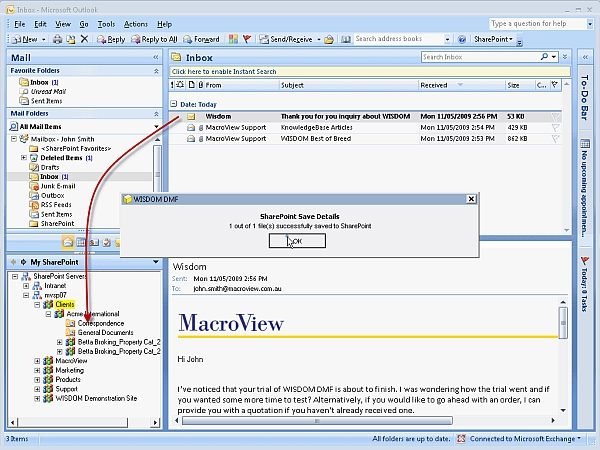Viewport: 600px width, 450px height.
Task: Open the Actions menu
Action: (x=135, y=24)
